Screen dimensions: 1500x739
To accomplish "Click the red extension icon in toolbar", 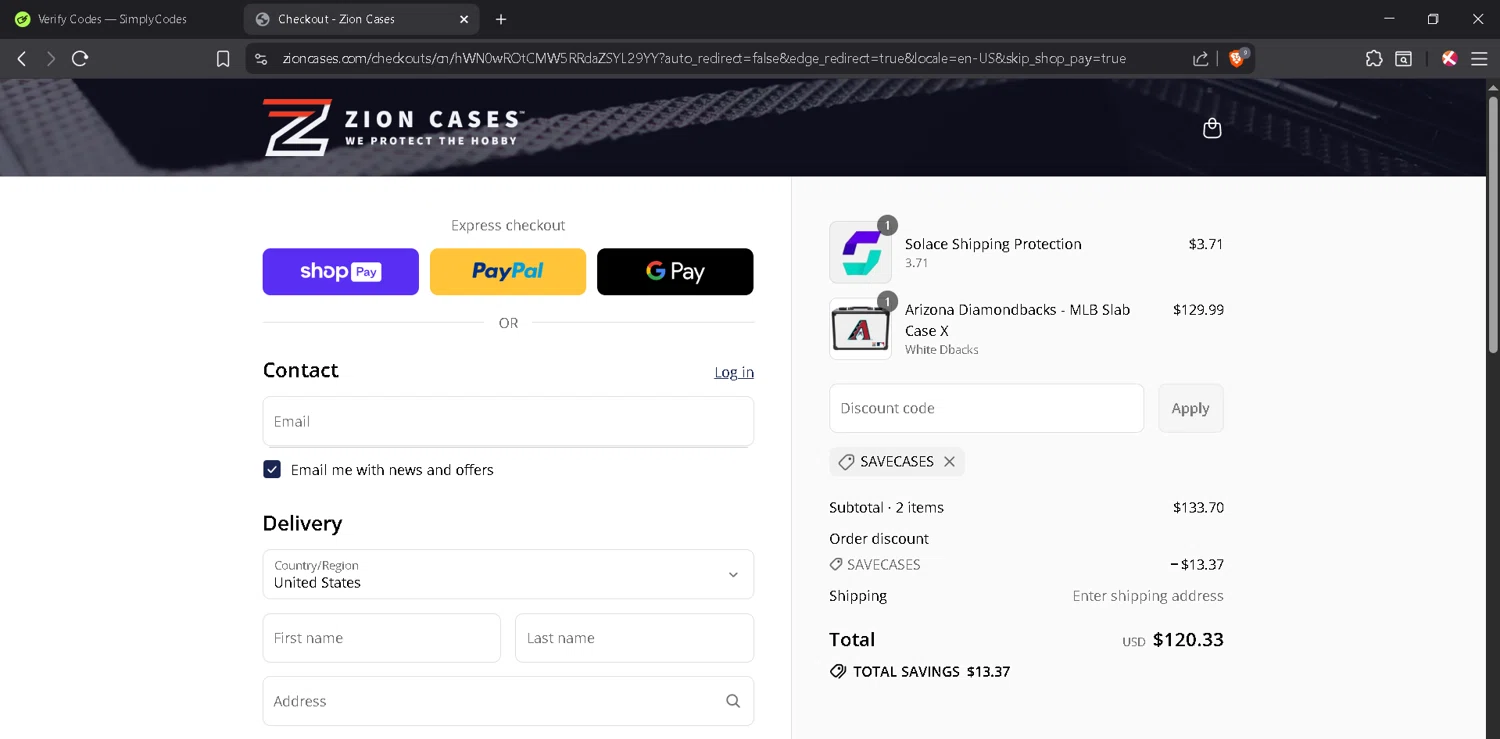I will point(1449,59).
